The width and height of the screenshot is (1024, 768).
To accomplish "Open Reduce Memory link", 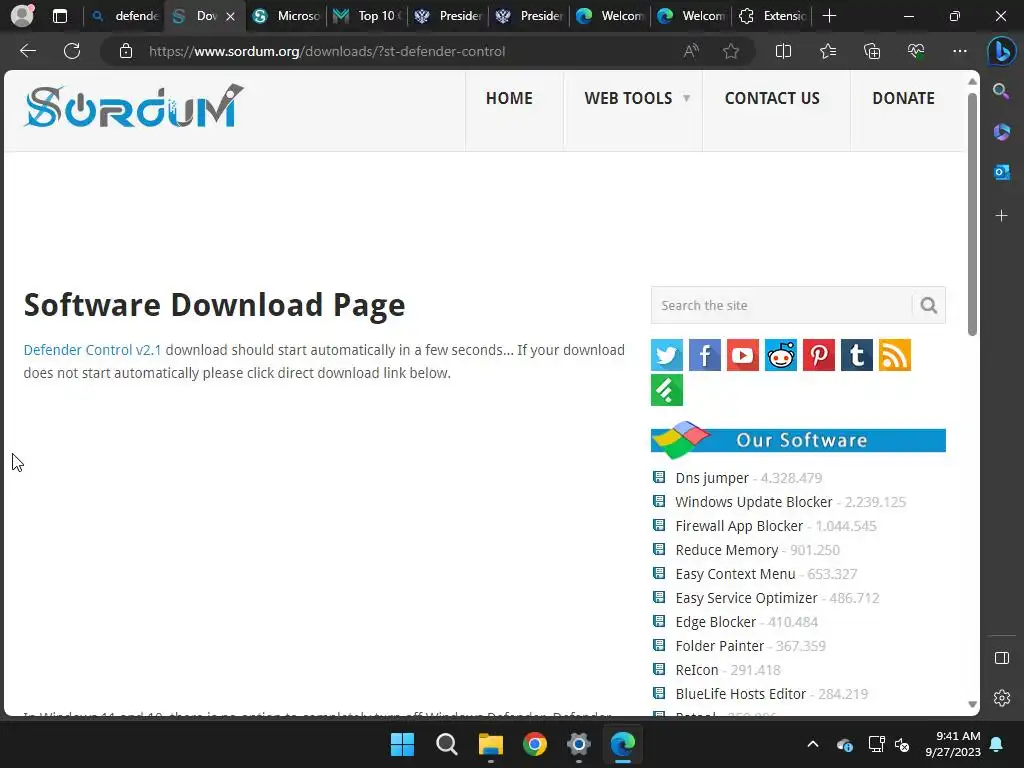I will click(727, 551).
